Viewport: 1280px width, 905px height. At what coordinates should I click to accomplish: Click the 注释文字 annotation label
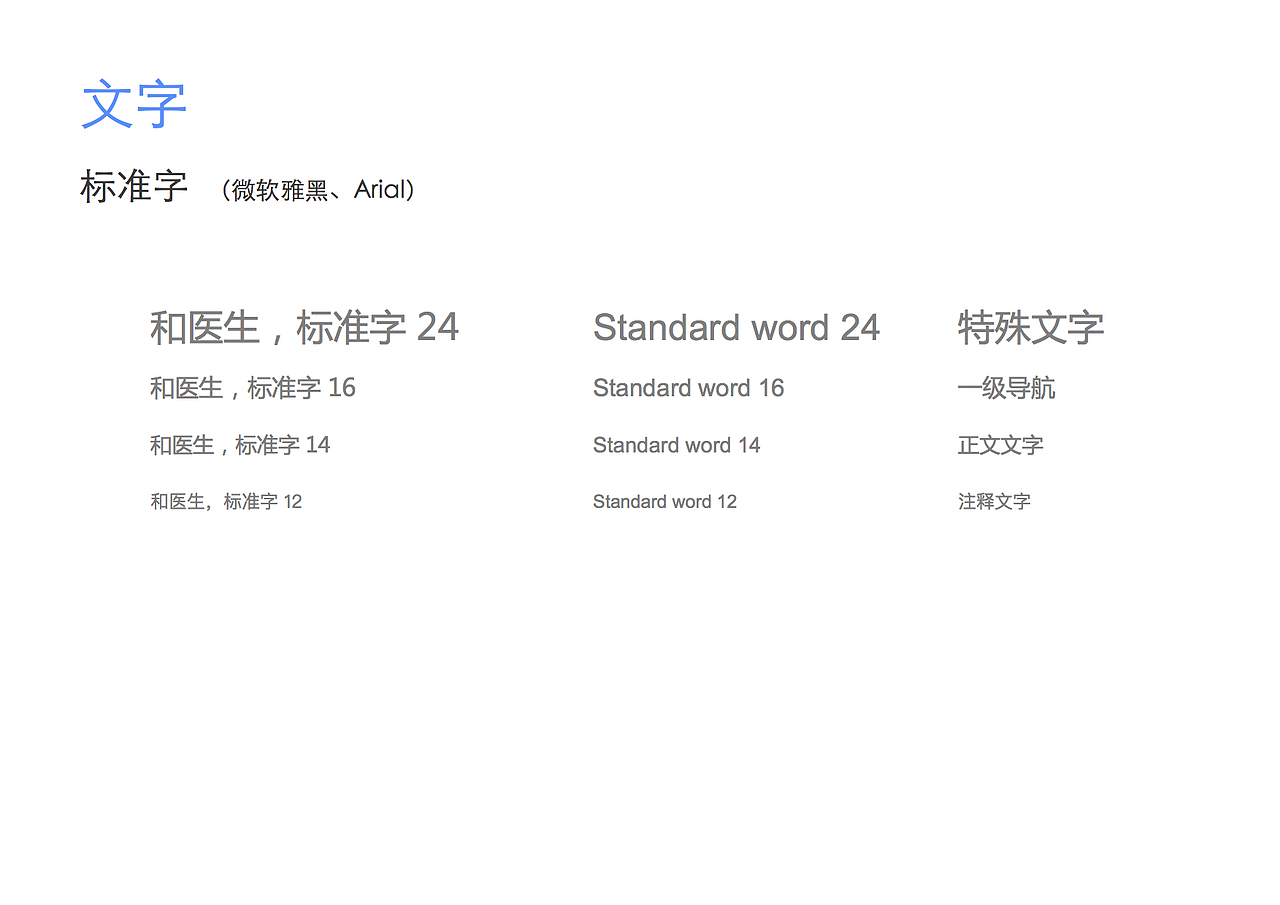pos(993,501)
